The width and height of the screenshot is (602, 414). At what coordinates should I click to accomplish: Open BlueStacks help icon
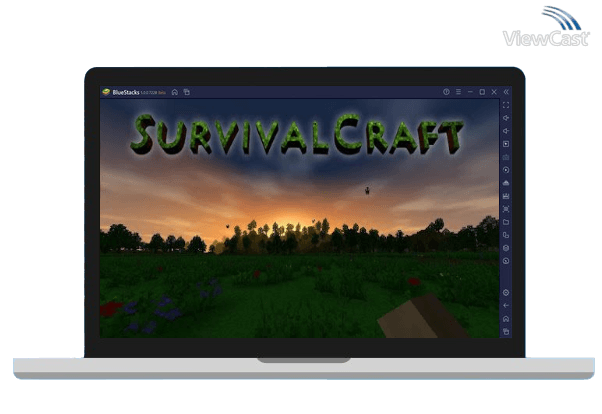tap(446, 92)
